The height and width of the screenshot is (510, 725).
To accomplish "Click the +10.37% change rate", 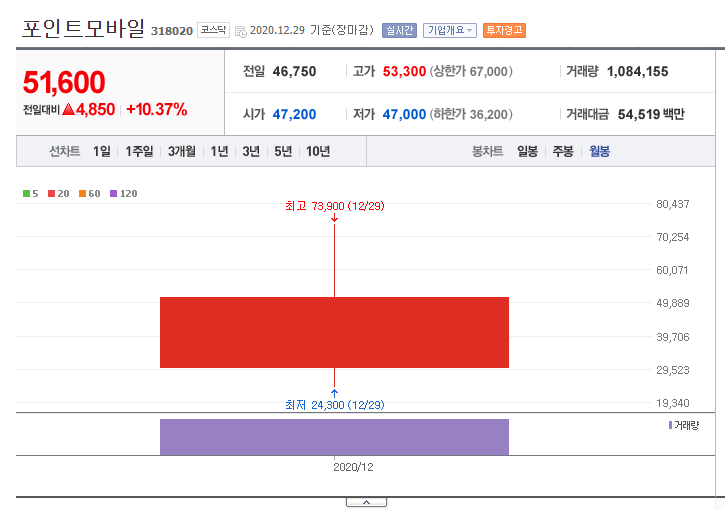I will [x=157, y=110].
